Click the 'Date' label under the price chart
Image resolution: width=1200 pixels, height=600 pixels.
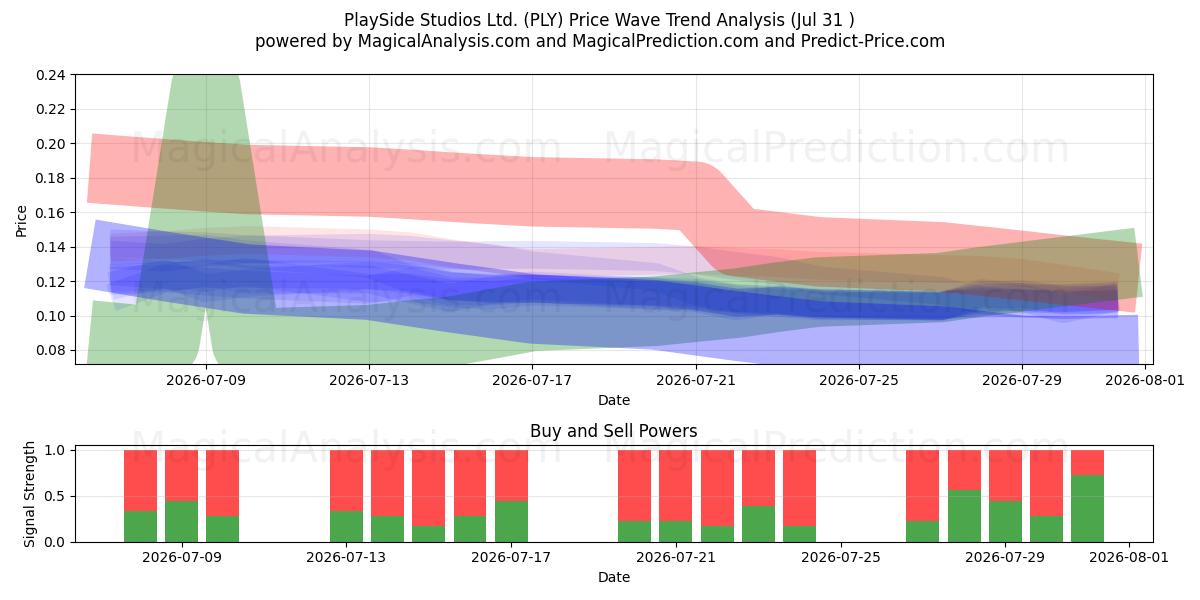point(614,400)
